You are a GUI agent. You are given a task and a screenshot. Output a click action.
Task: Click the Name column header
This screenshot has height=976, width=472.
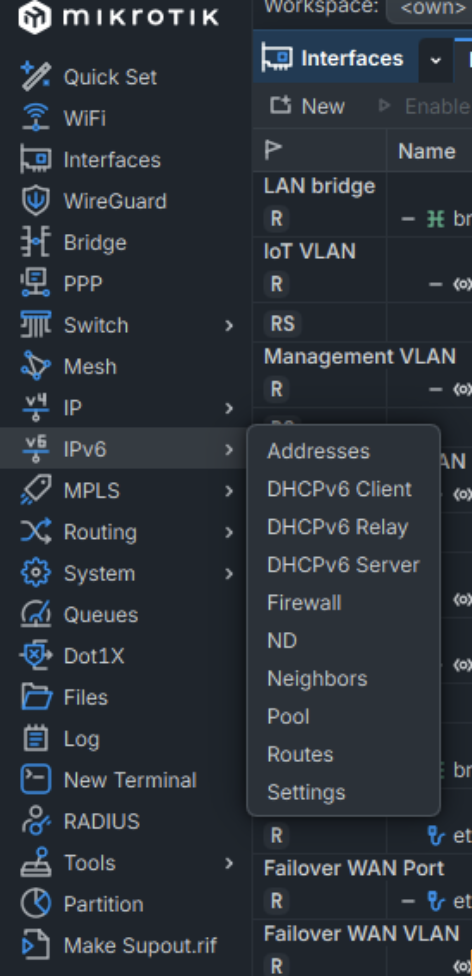point(427,151)
